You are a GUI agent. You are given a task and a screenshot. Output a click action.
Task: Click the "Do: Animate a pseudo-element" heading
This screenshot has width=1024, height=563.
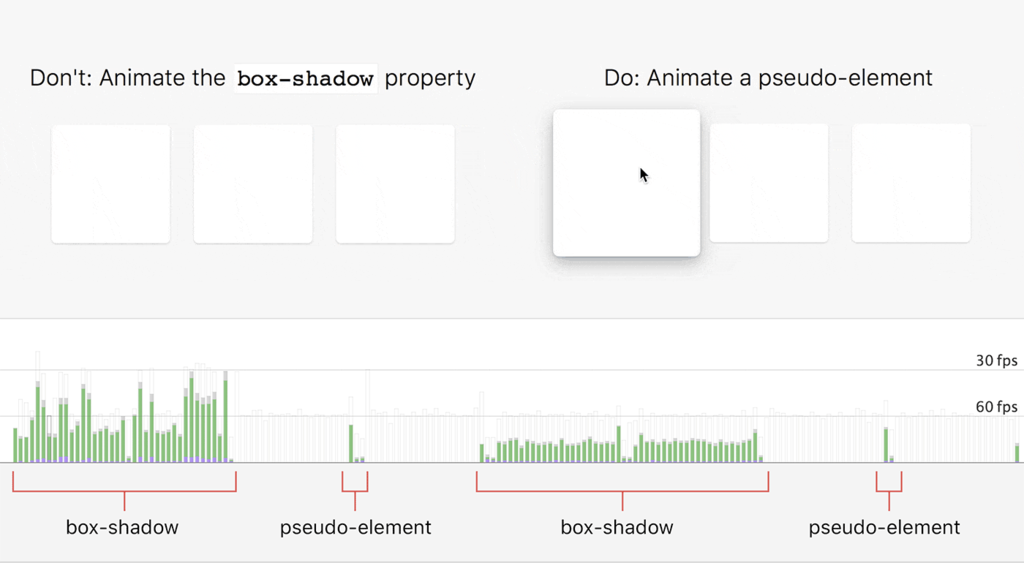point(768,78)
